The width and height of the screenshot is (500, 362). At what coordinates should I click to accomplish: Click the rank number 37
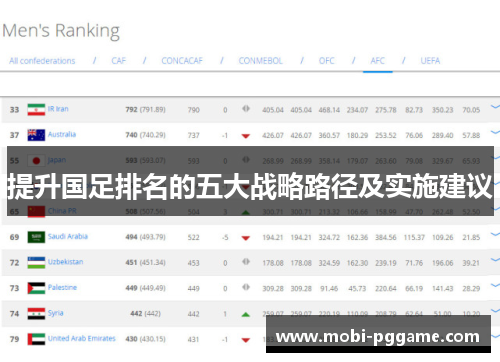[x=14, y=135]
